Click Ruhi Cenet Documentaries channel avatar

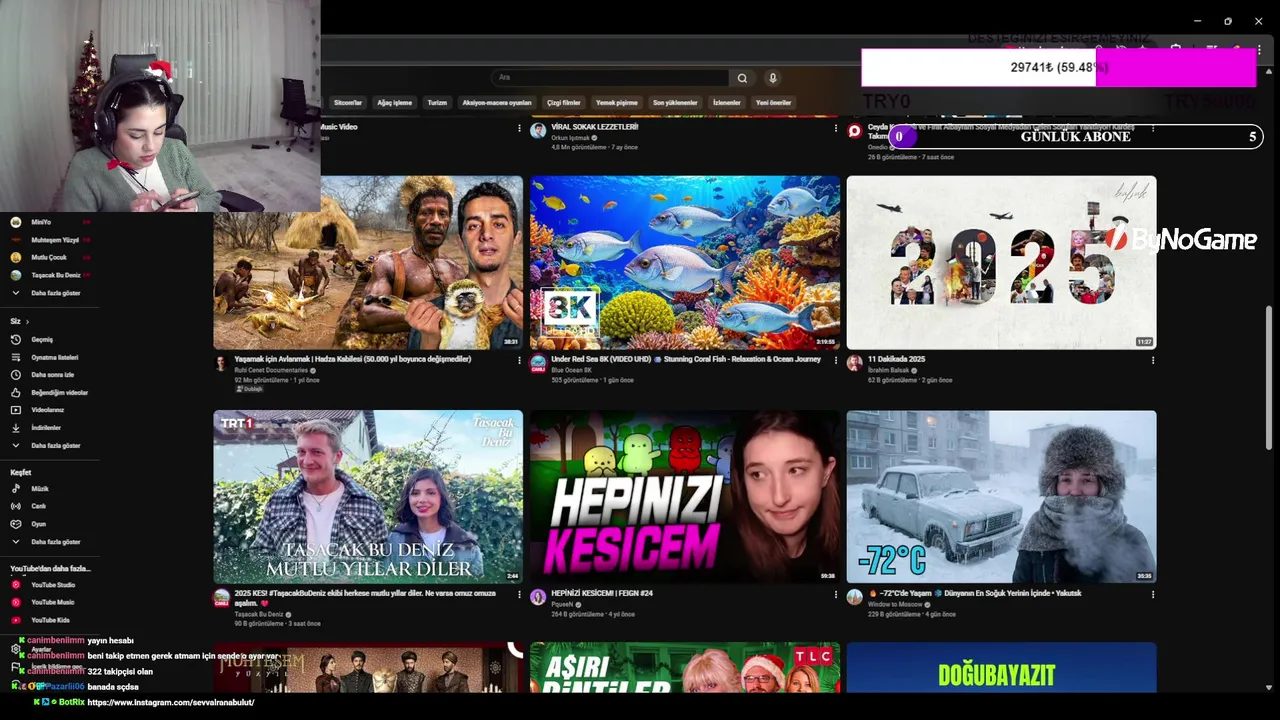[222, 363]
